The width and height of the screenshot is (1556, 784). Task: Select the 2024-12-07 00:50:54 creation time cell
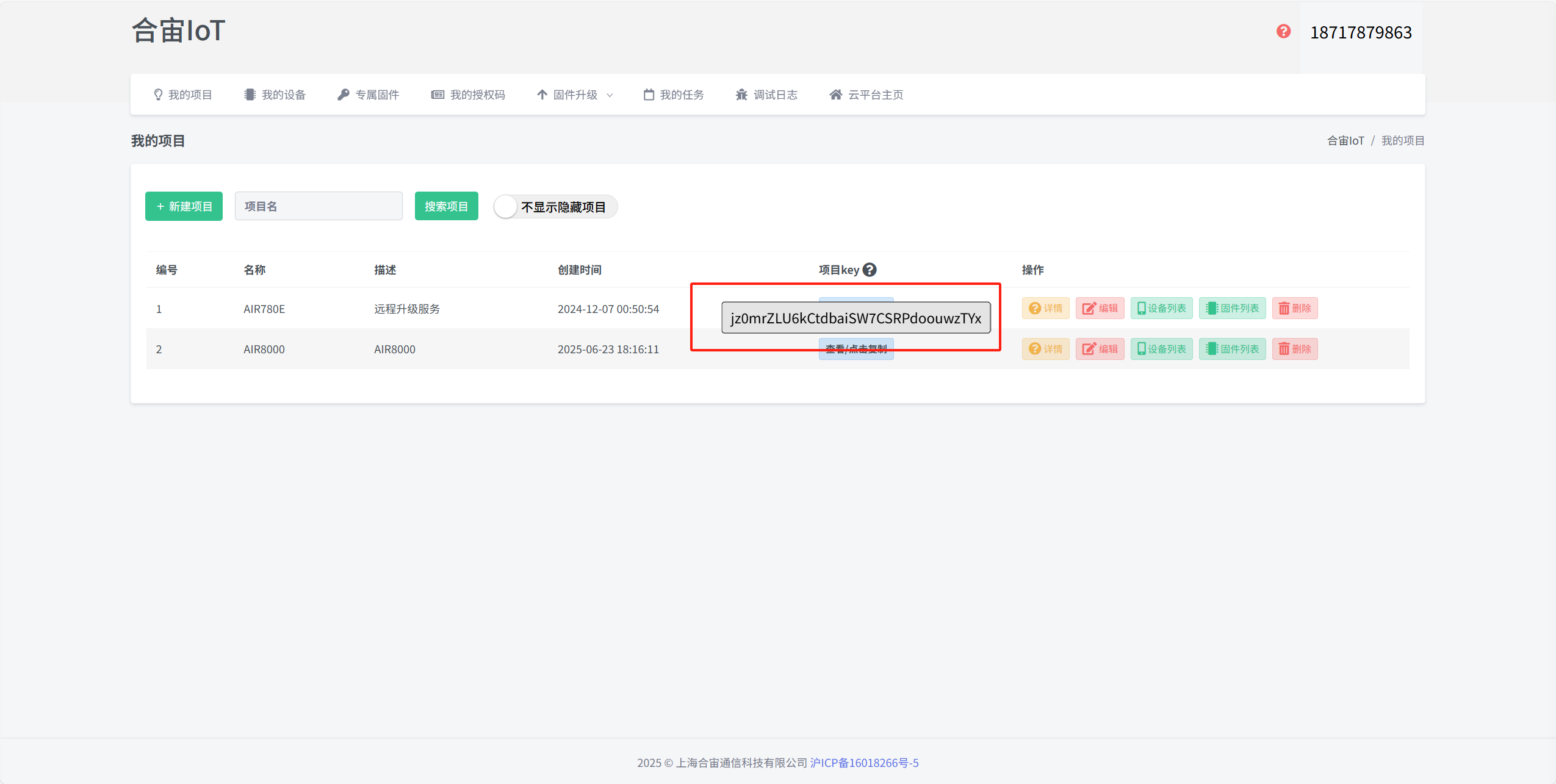click(608, 309)
